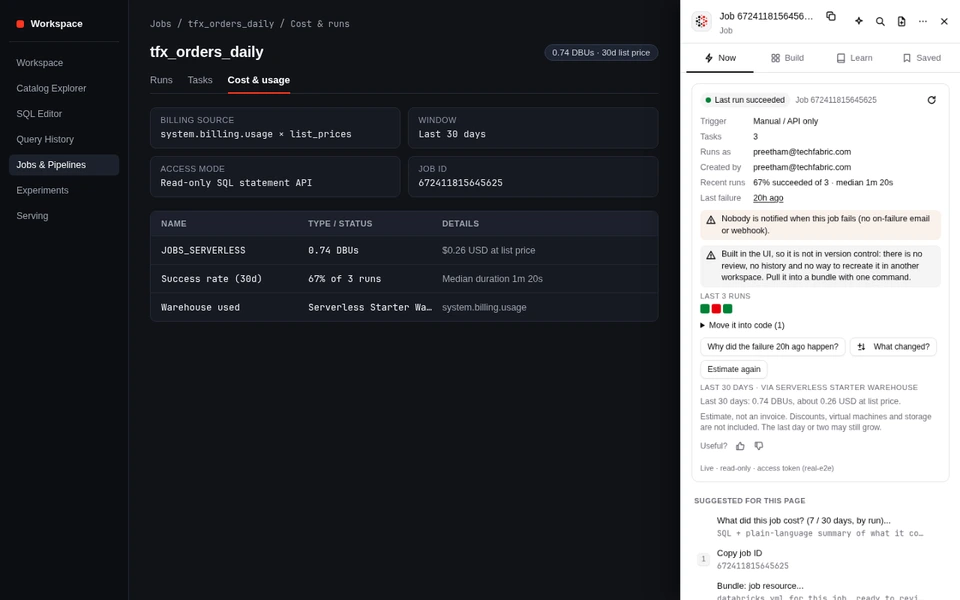
Task: Click the 'Estimate again' button
Action: tap(733, 369)
